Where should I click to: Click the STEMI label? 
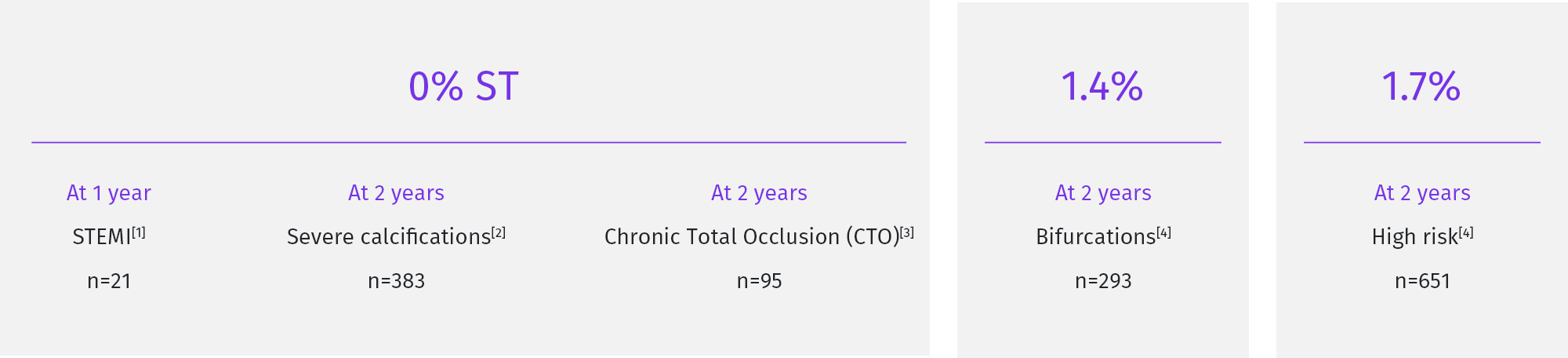[x=102, y=236]
